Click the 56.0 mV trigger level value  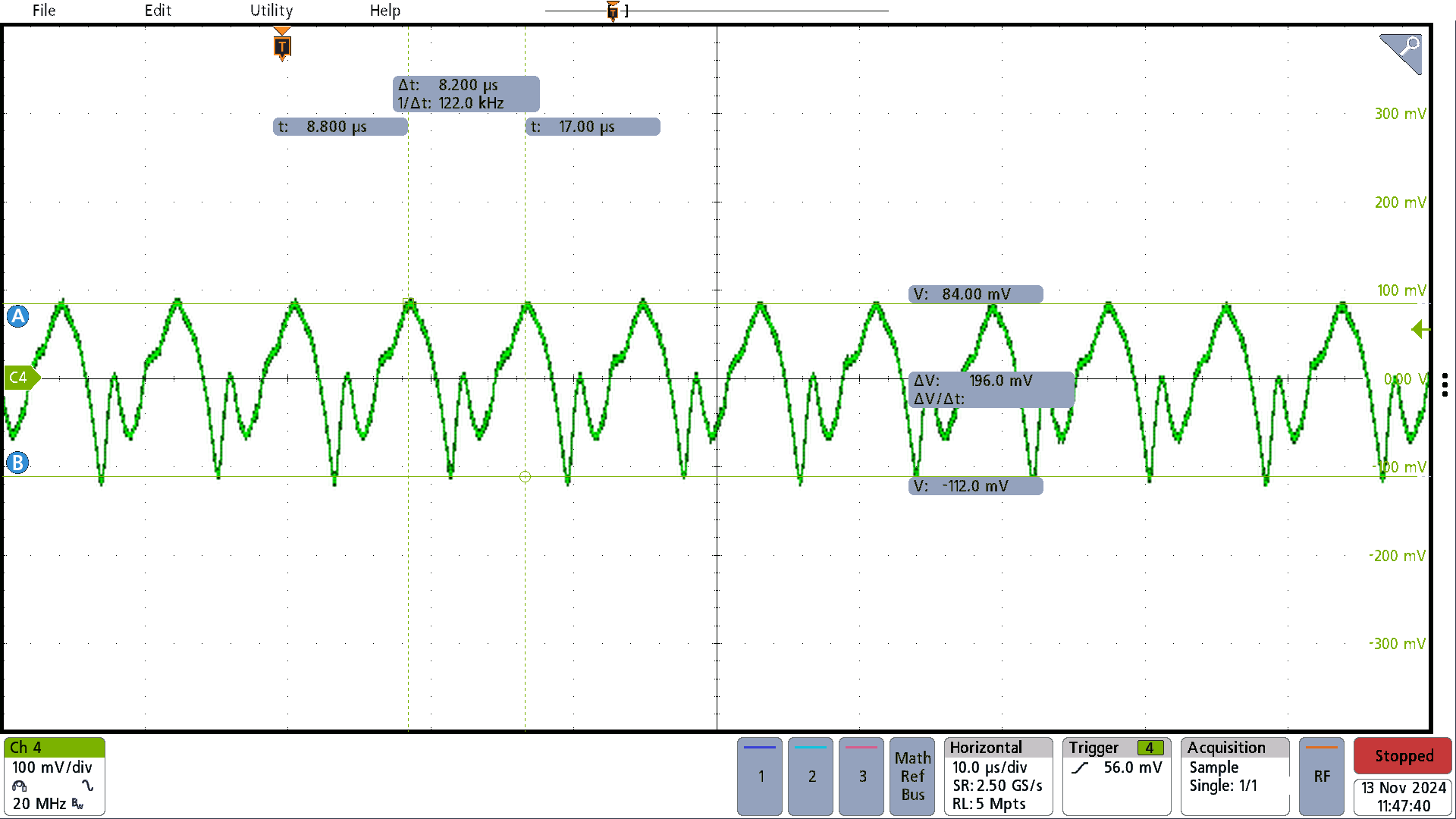tap(1132, 767)
